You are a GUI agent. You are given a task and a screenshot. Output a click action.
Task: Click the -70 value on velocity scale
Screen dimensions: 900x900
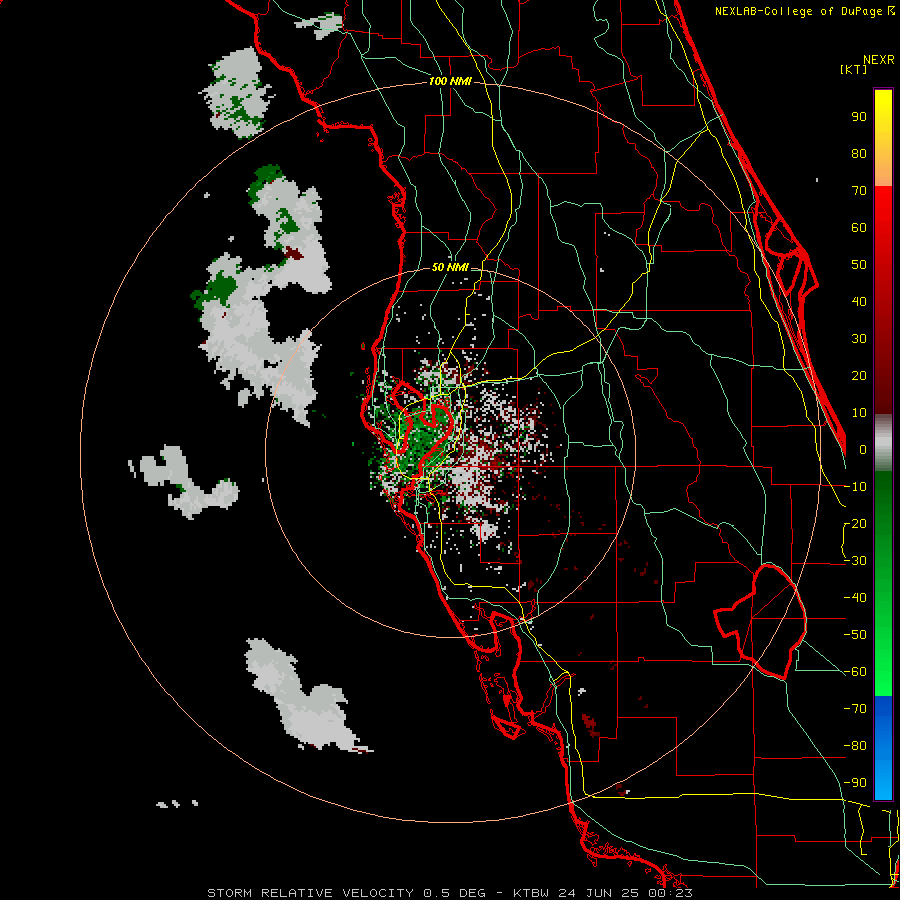[855, 709]
